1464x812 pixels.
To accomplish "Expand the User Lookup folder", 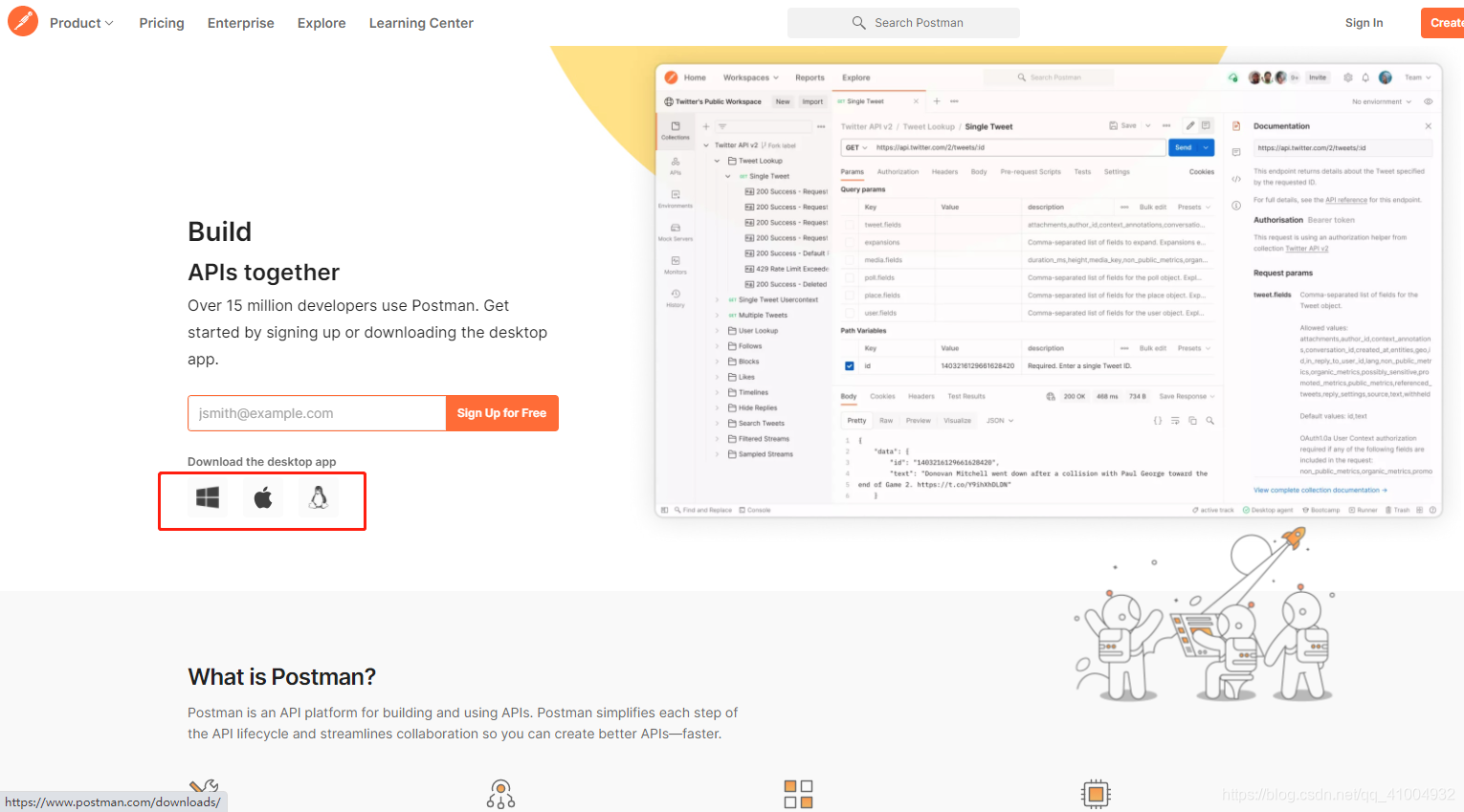I will [718, 331].
